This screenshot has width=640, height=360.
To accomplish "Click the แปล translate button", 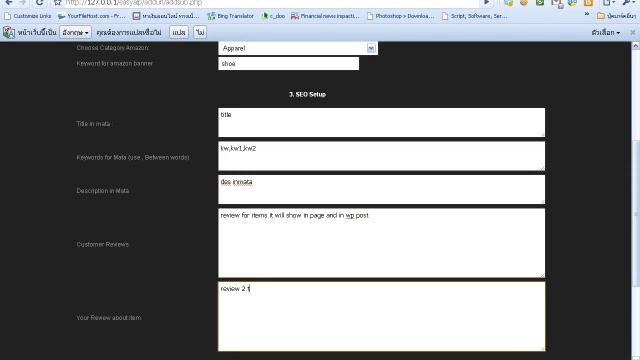I will click(x=179, y=32).
